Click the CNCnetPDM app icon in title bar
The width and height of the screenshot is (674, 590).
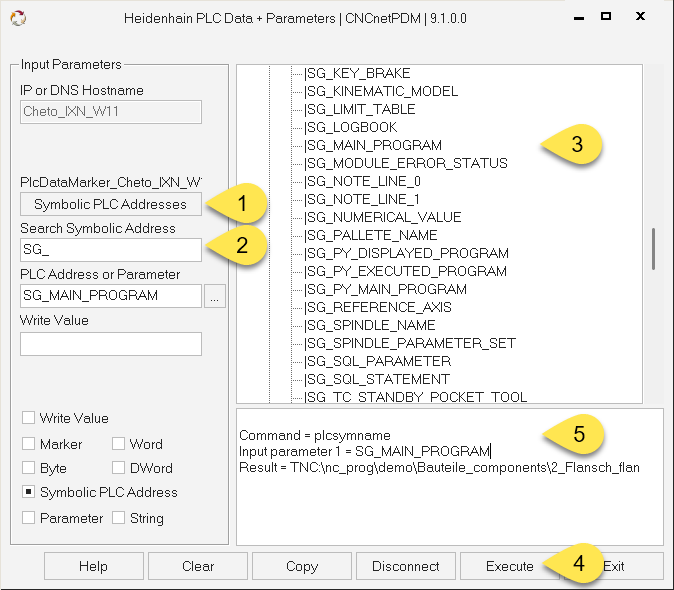[18, 18]
